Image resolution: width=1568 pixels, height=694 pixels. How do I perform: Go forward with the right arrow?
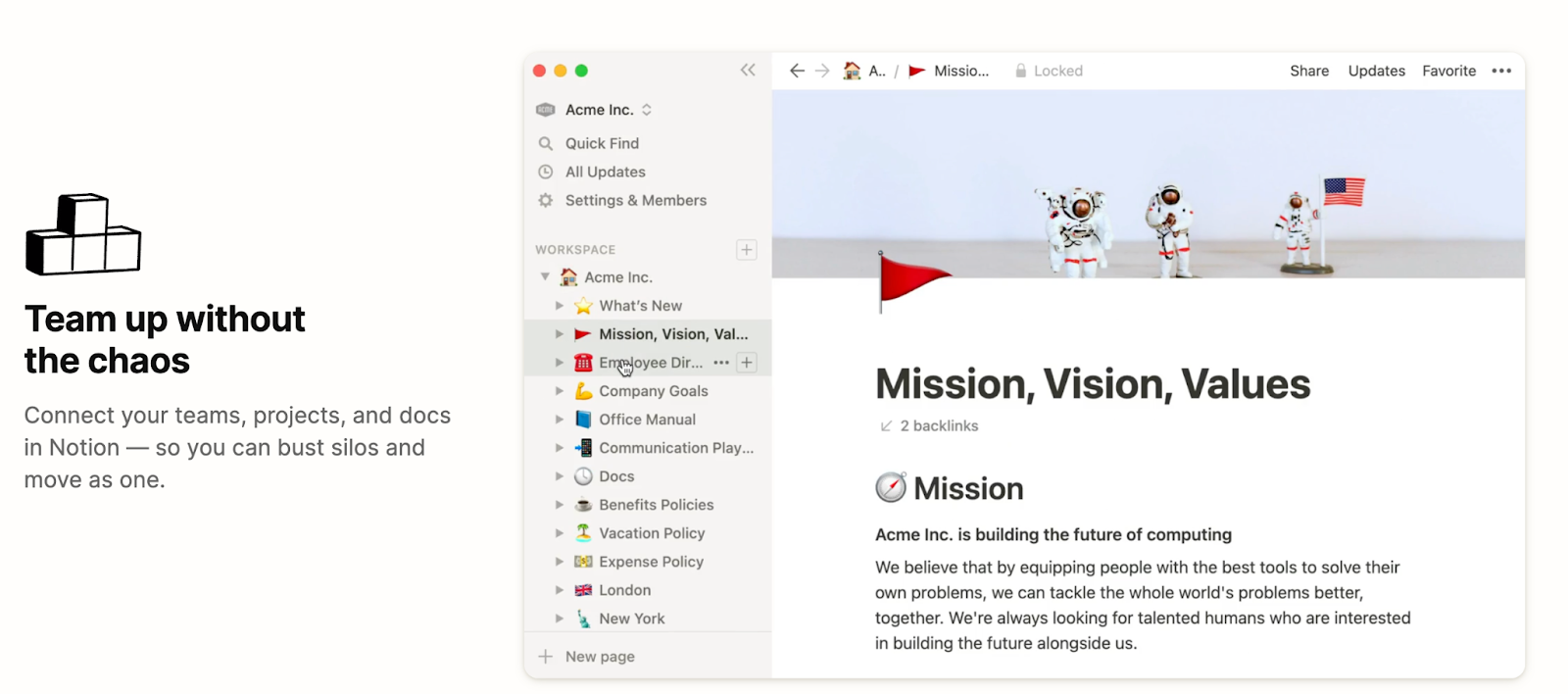[x=822, y=71]
